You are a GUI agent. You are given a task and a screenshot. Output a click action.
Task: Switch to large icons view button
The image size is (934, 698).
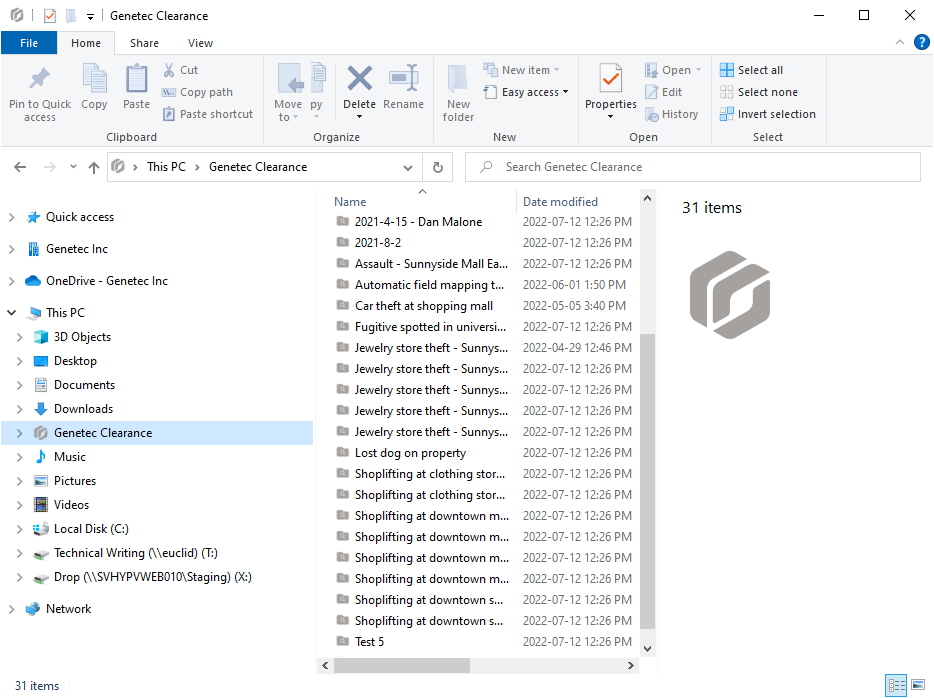click(918, 685)
